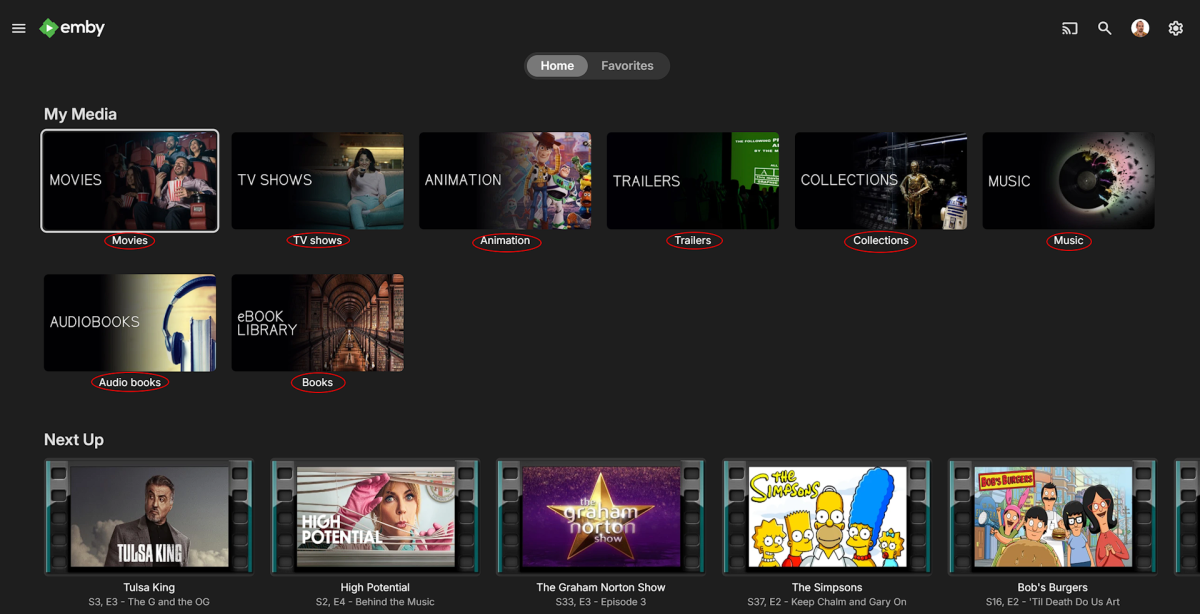Click the Audio books label text

point(130,383)
